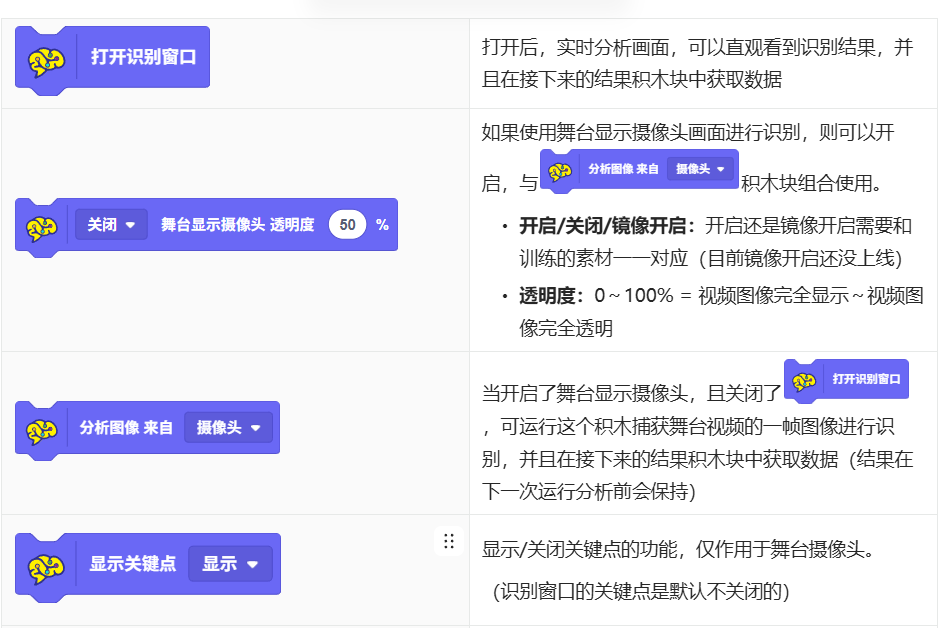The height and width of the screenshot is (628, 938).
Task: Click the 显示关键点 label on its block
Action: pyautogui.click(x=133, y=564)
